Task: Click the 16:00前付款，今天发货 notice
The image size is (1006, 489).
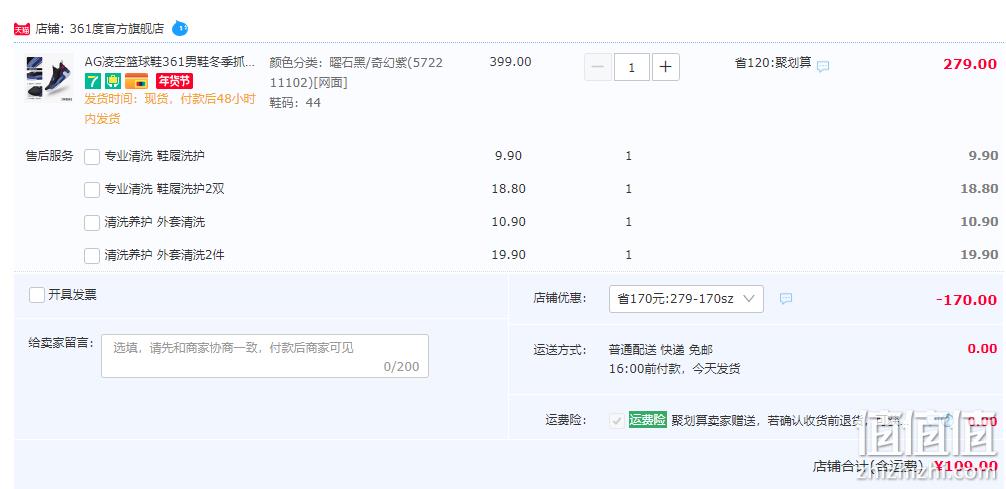Action: (674, 369)
